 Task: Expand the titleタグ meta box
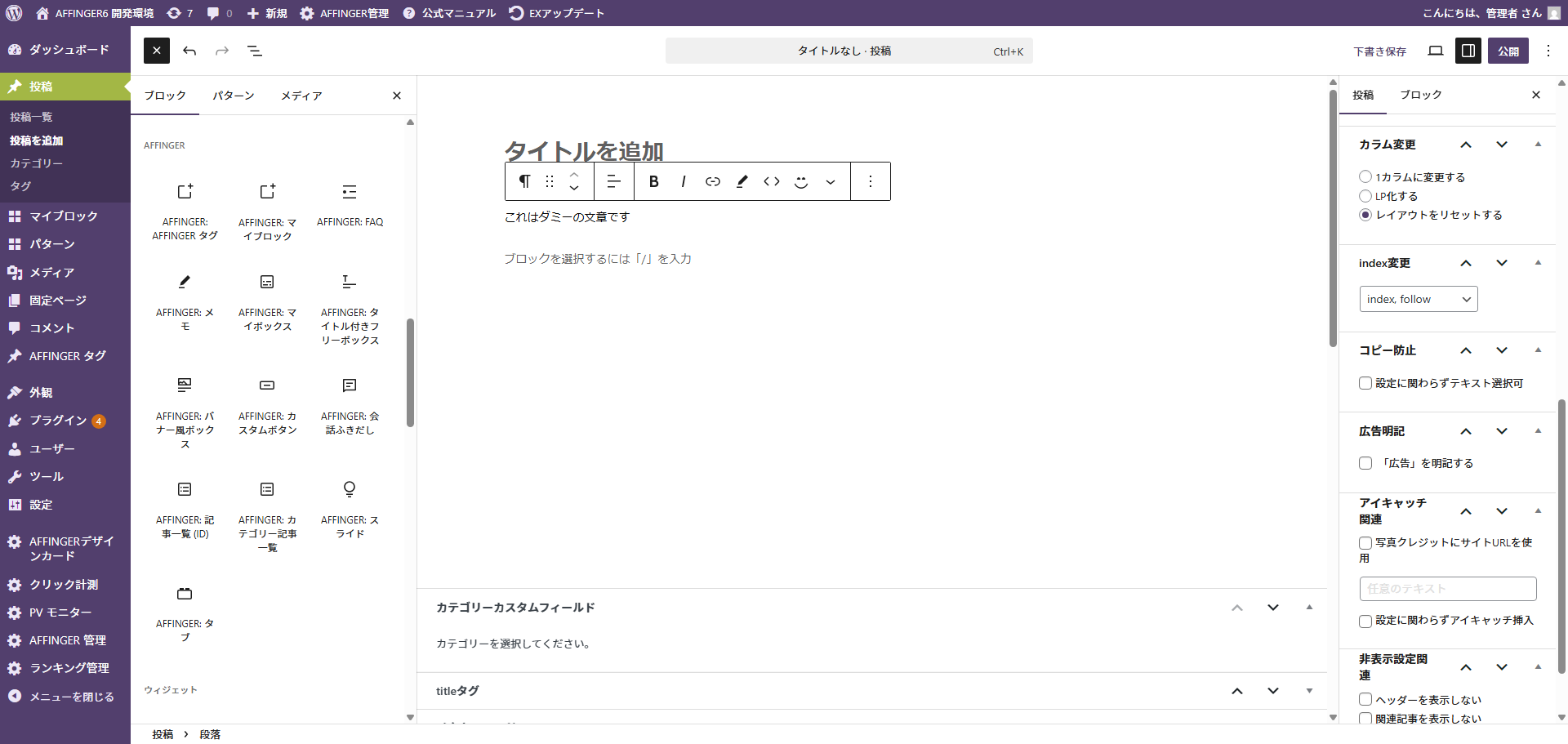1309,691
